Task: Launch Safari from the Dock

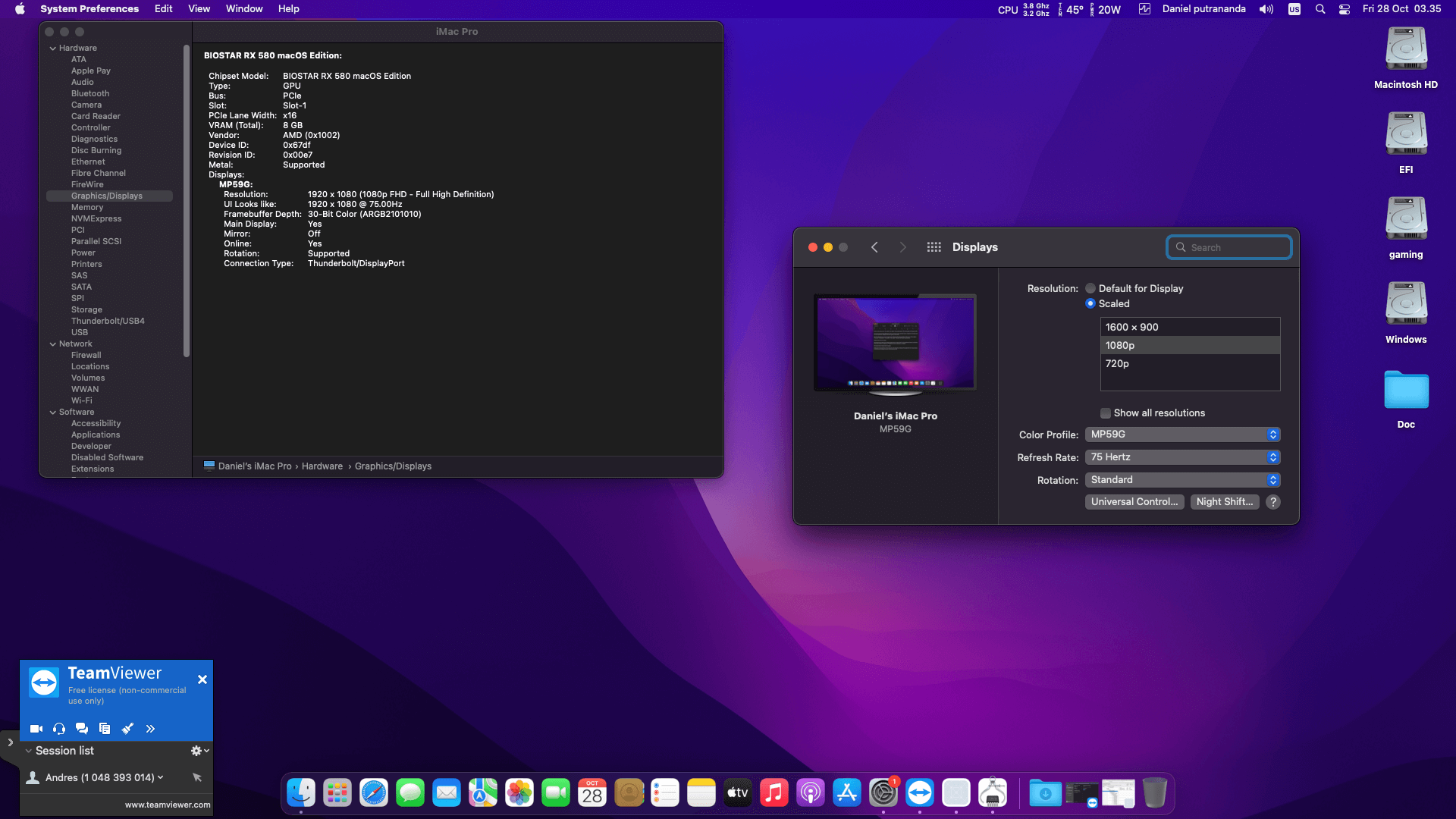Action: click(374, 793)
